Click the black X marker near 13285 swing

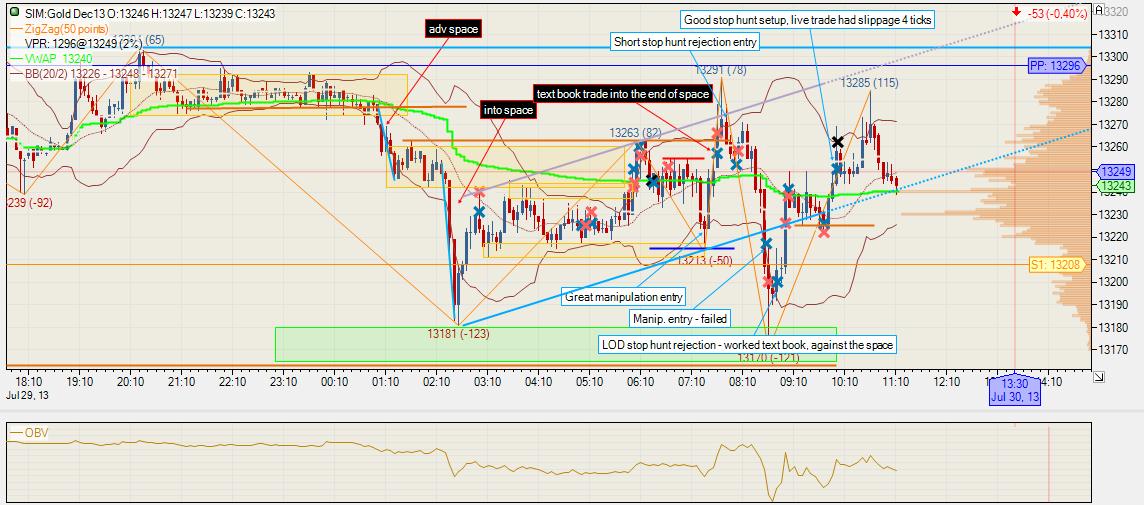pos(838,141)
